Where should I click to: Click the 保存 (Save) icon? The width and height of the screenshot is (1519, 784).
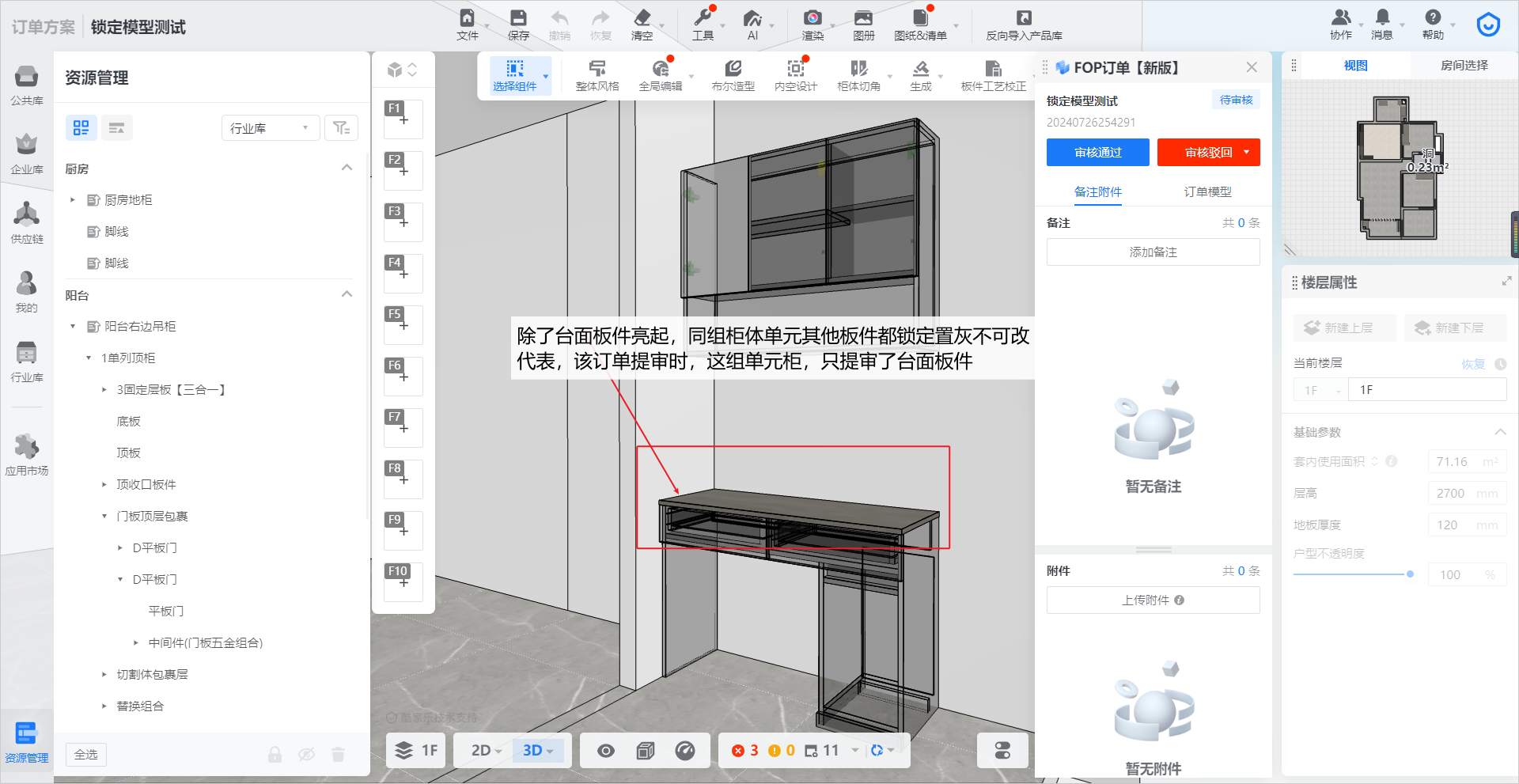click(518, 19)
